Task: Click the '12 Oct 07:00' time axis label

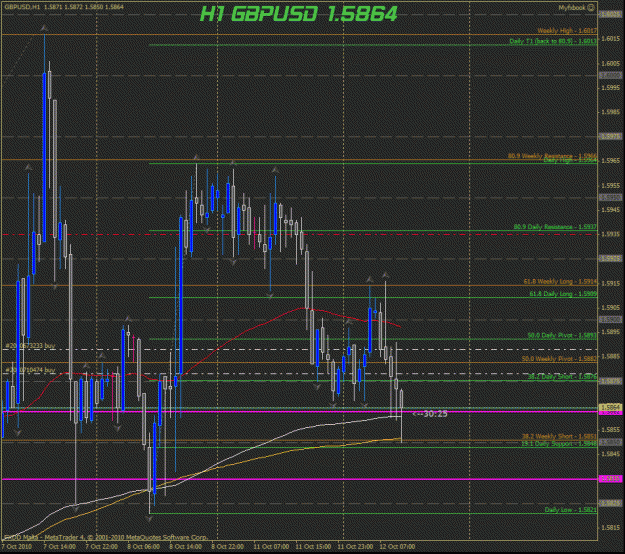Action: (x=397, y=546)
